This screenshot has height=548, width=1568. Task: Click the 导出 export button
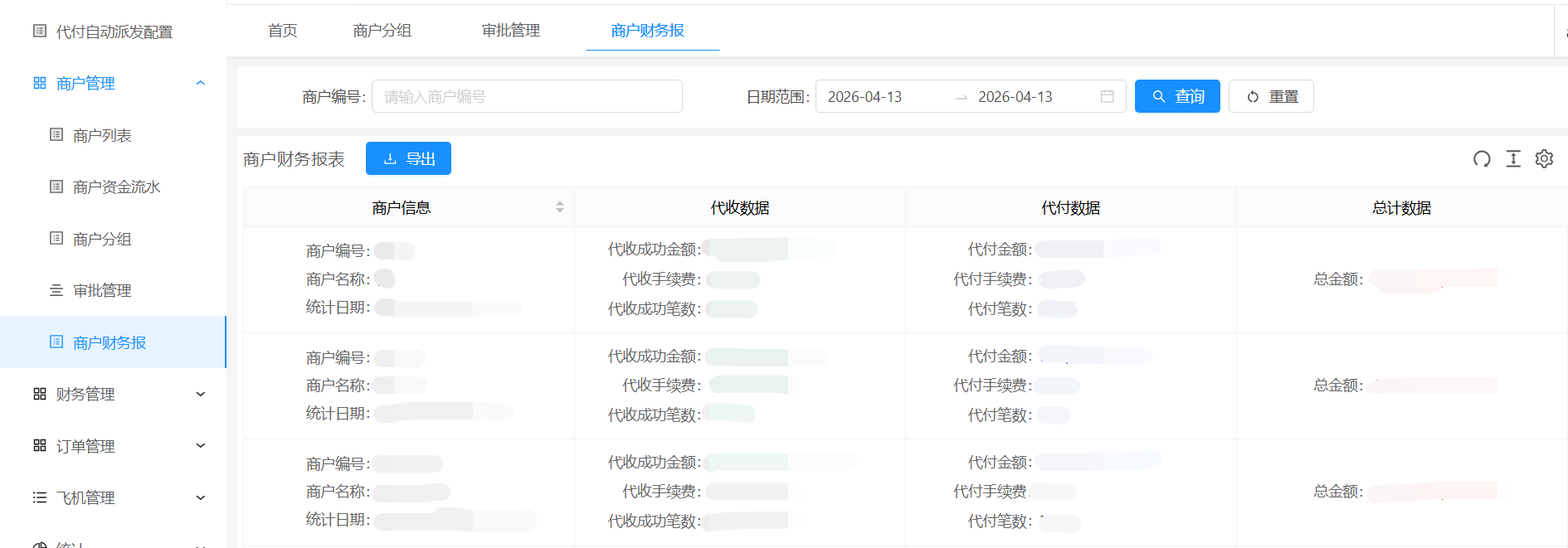[408, 158]
